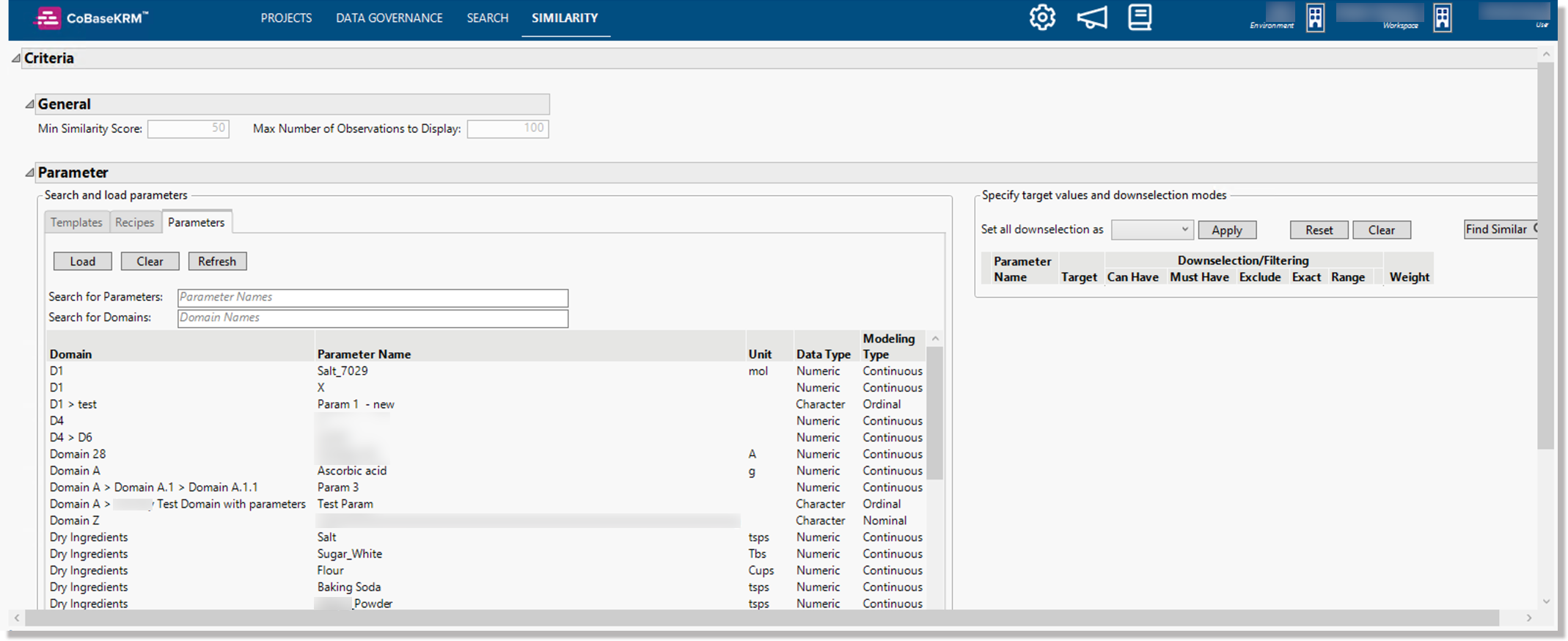This screenshot has width=1568, height=641.
Task: Click the Weight column header
Action: tap(1410, 277)
